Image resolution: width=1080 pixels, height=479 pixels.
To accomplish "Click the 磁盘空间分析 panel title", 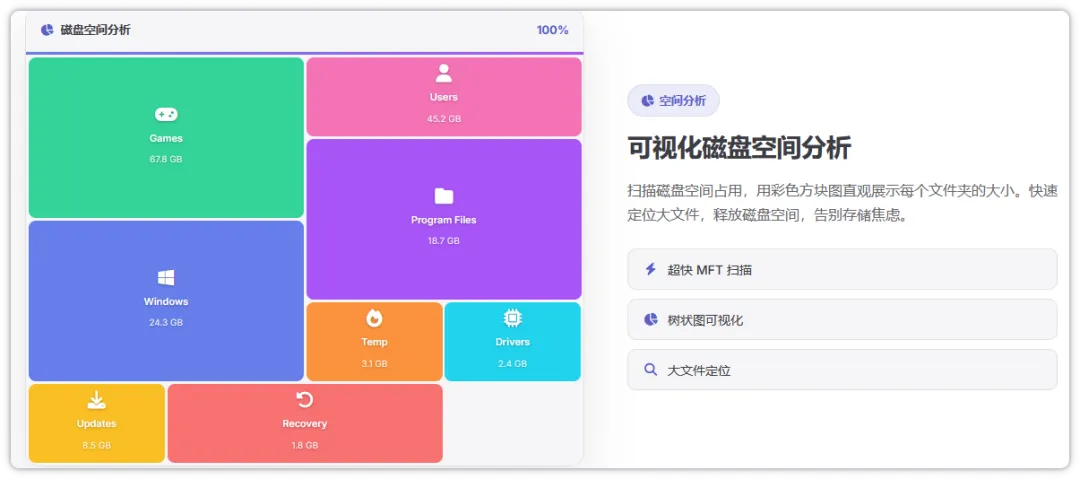I will click(95, 30).
